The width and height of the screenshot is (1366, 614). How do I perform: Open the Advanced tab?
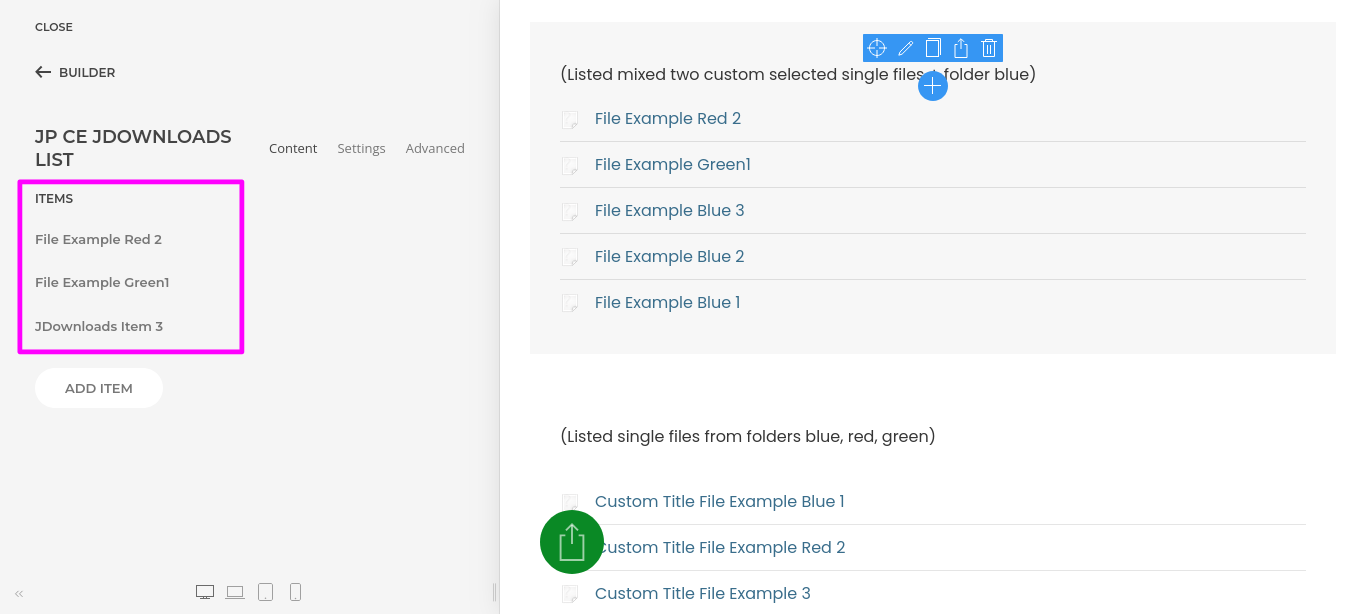click(435, 149)
